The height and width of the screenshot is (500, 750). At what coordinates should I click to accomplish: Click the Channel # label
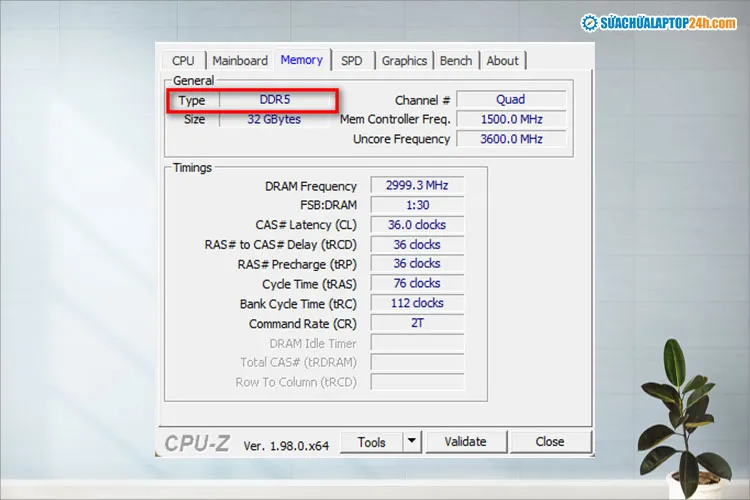(422, 100)
